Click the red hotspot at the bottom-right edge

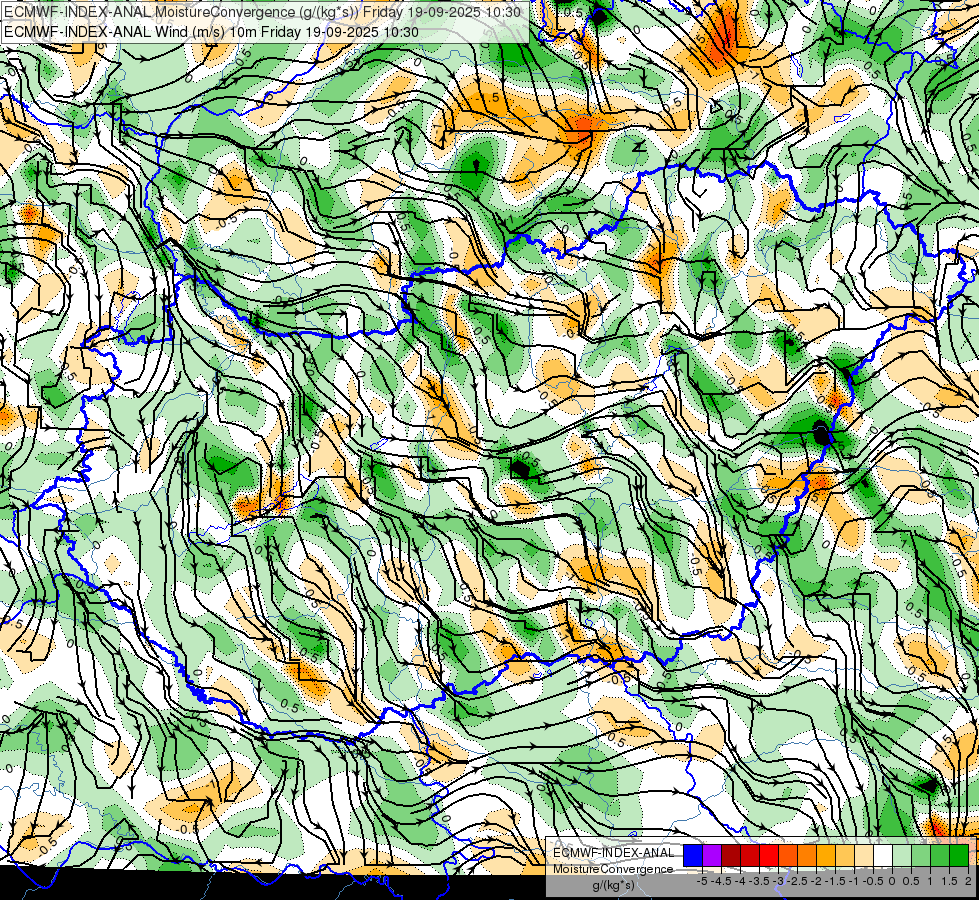(940, 826)
